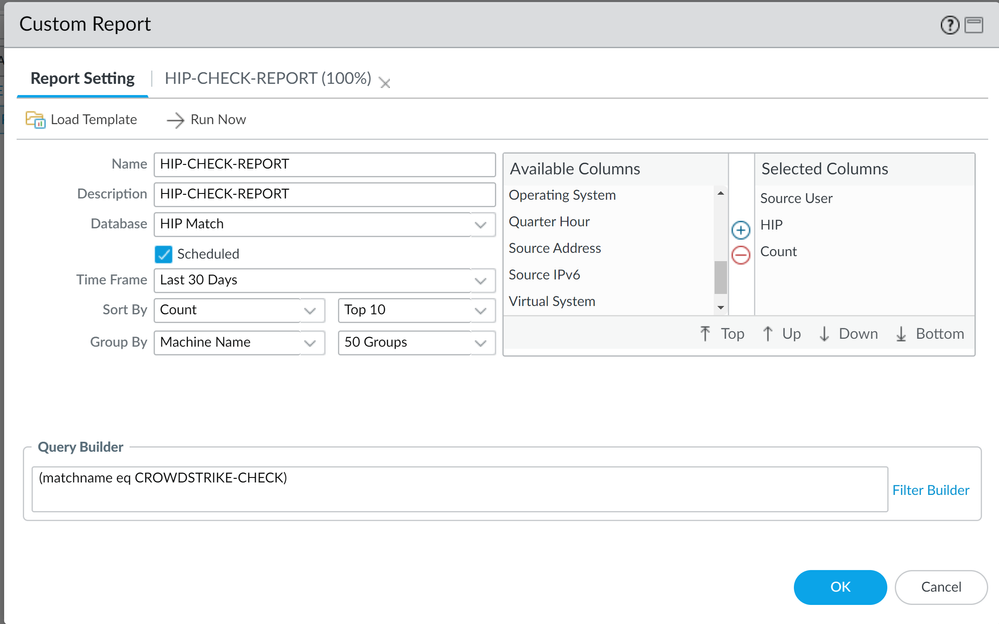Image resolution: width=999 pixels, height=624 pixels.
Task: Uncheck the Scheduled checkbox
Action: pos(164,254)
